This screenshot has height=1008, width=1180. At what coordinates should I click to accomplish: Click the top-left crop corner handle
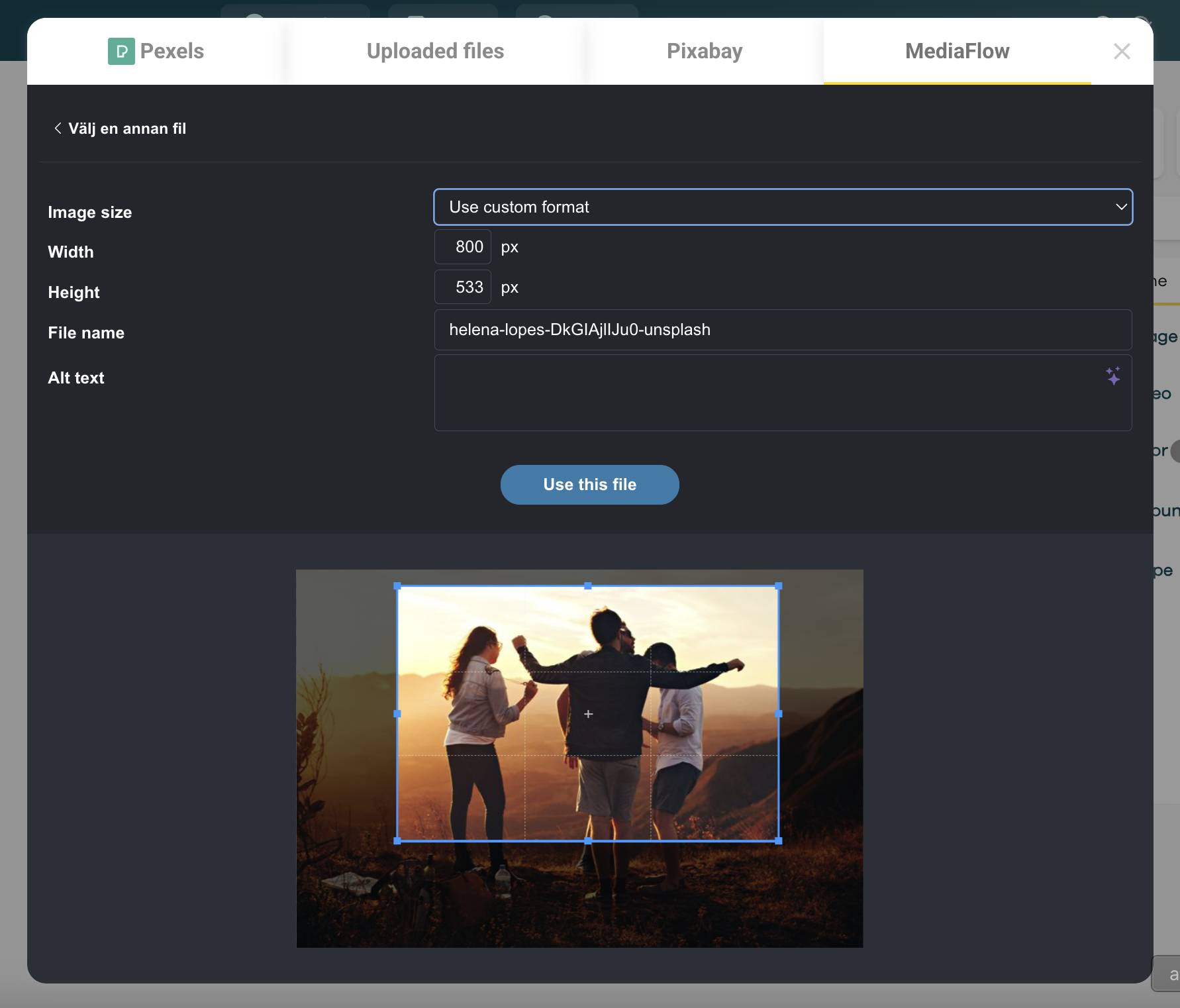(x=397, y=586)
